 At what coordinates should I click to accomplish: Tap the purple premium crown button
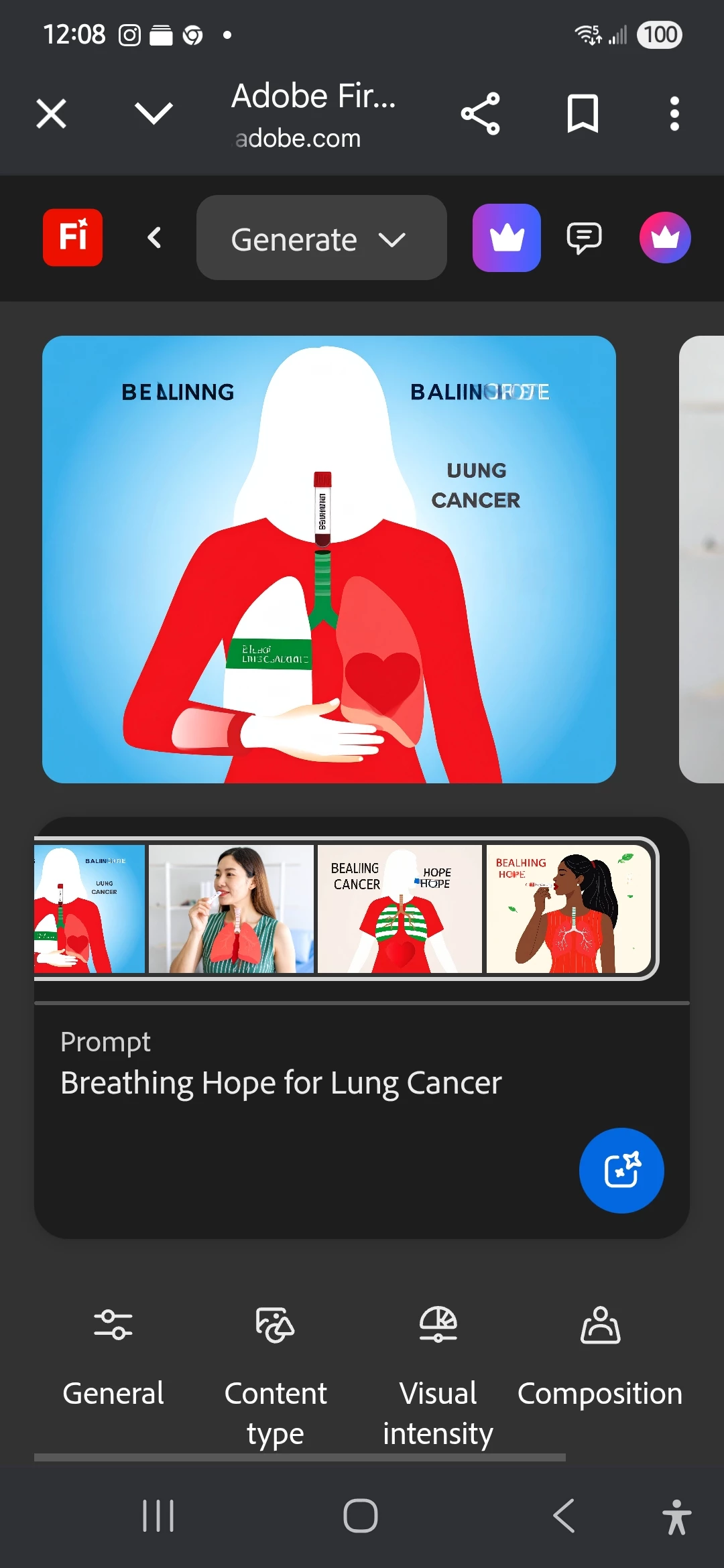click(507, 238)
